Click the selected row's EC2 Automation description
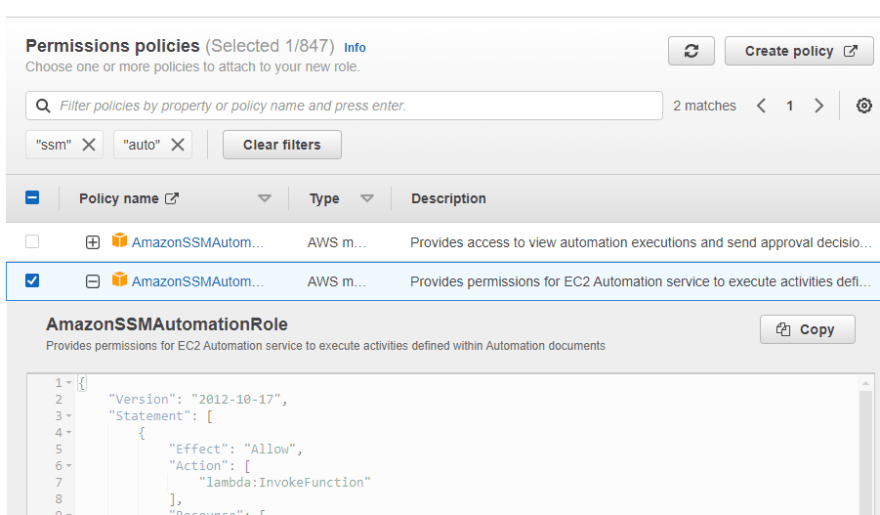Image resolution: width=880 pixels, height=515 pixels. point(641,281)
